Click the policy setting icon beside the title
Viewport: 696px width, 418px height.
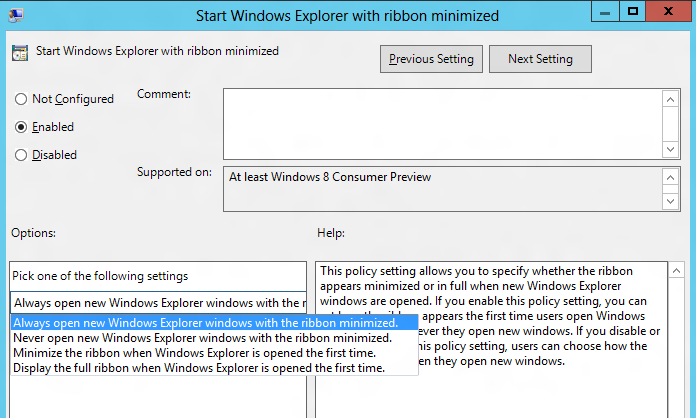tap(20, 53)
